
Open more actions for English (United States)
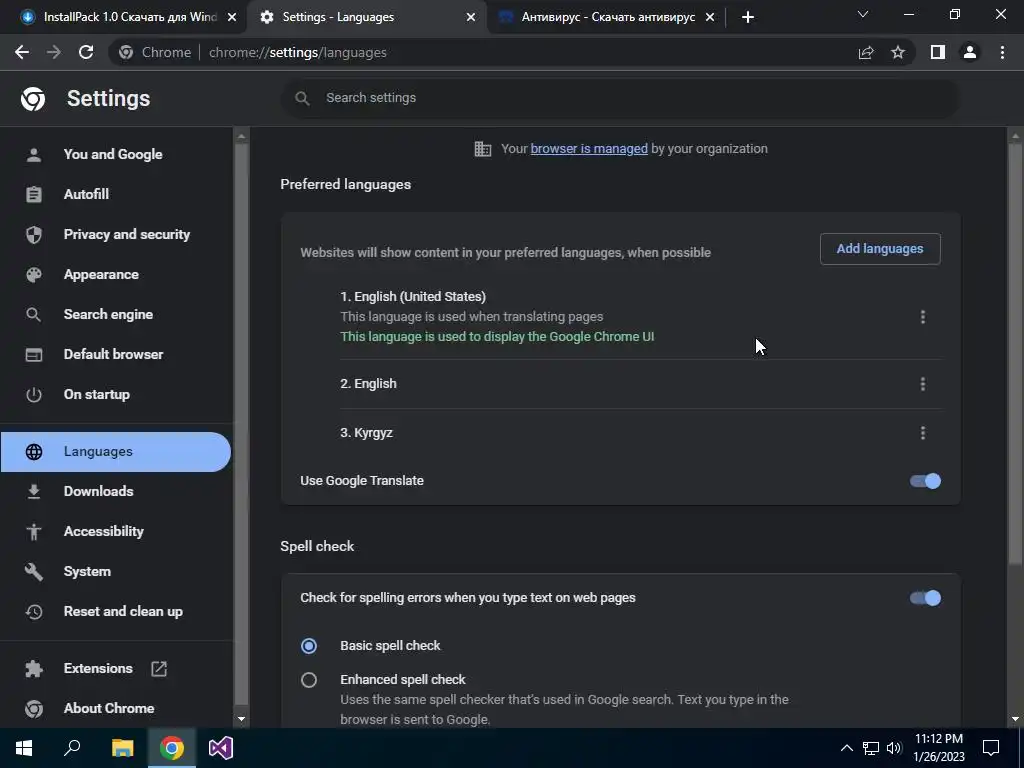[x=923, y=317]
